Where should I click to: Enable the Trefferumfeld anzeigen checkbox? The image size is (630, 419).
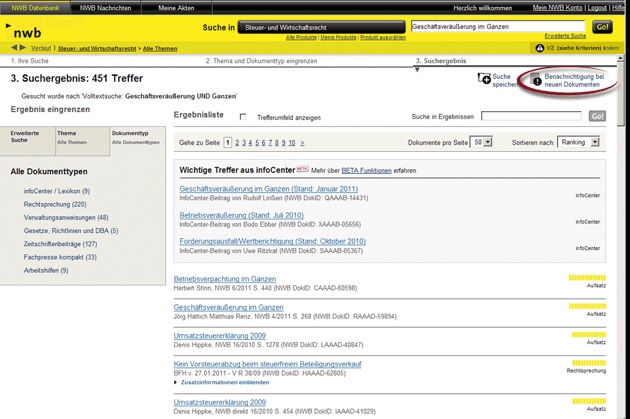243,117
